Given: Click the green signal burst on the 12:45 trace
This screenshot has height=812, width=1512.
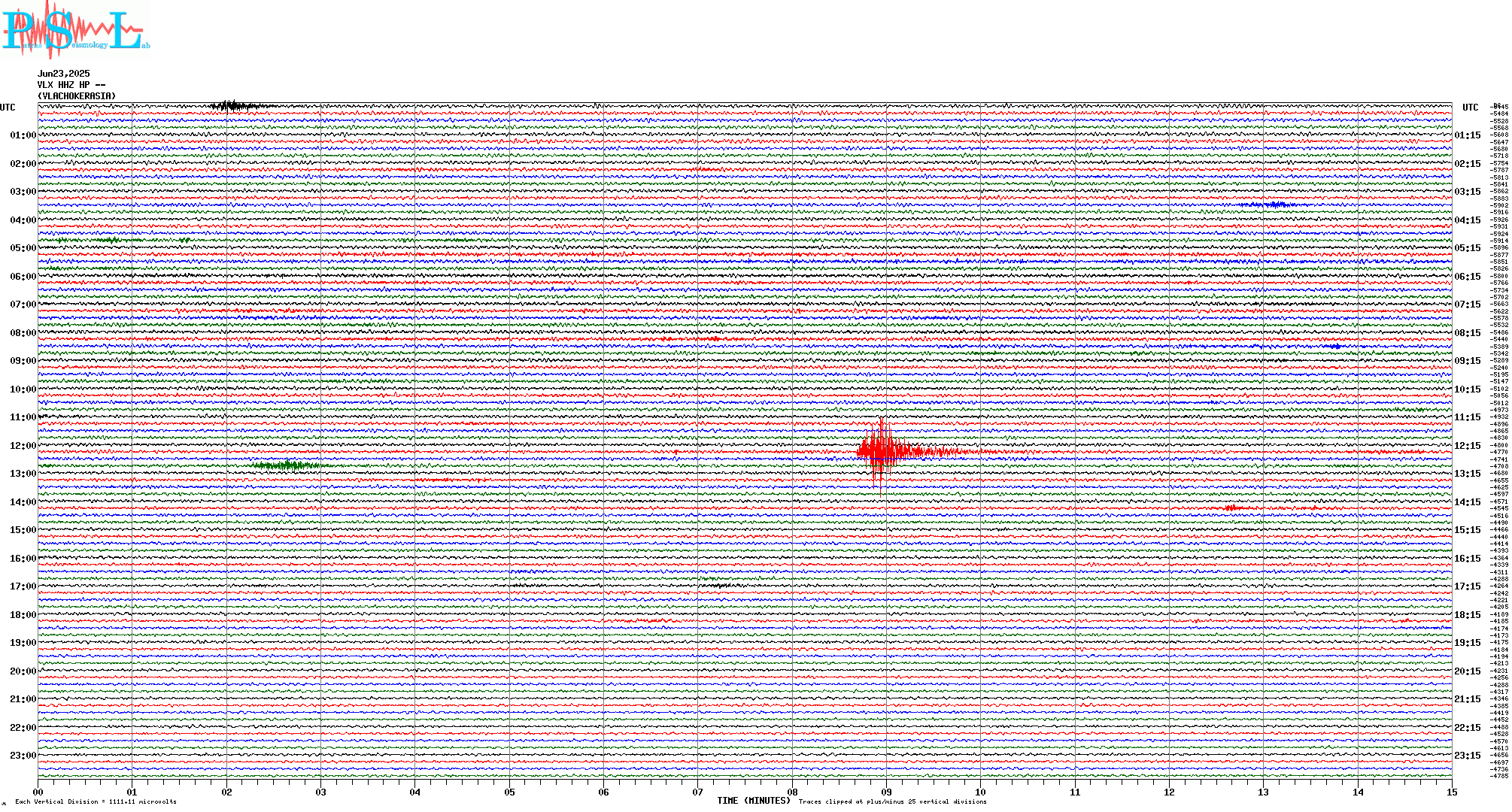Looking at the screenshot, I should (x=287, y=465).
